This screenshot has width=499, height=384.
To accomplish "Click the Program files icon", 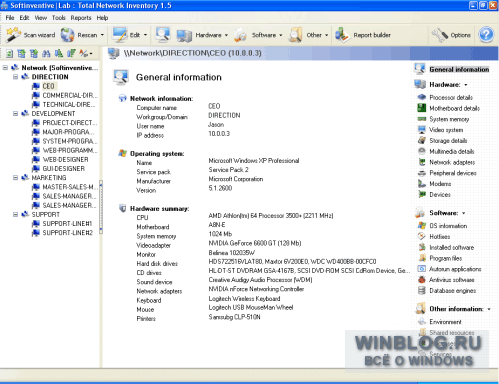I will coord(422,258).
